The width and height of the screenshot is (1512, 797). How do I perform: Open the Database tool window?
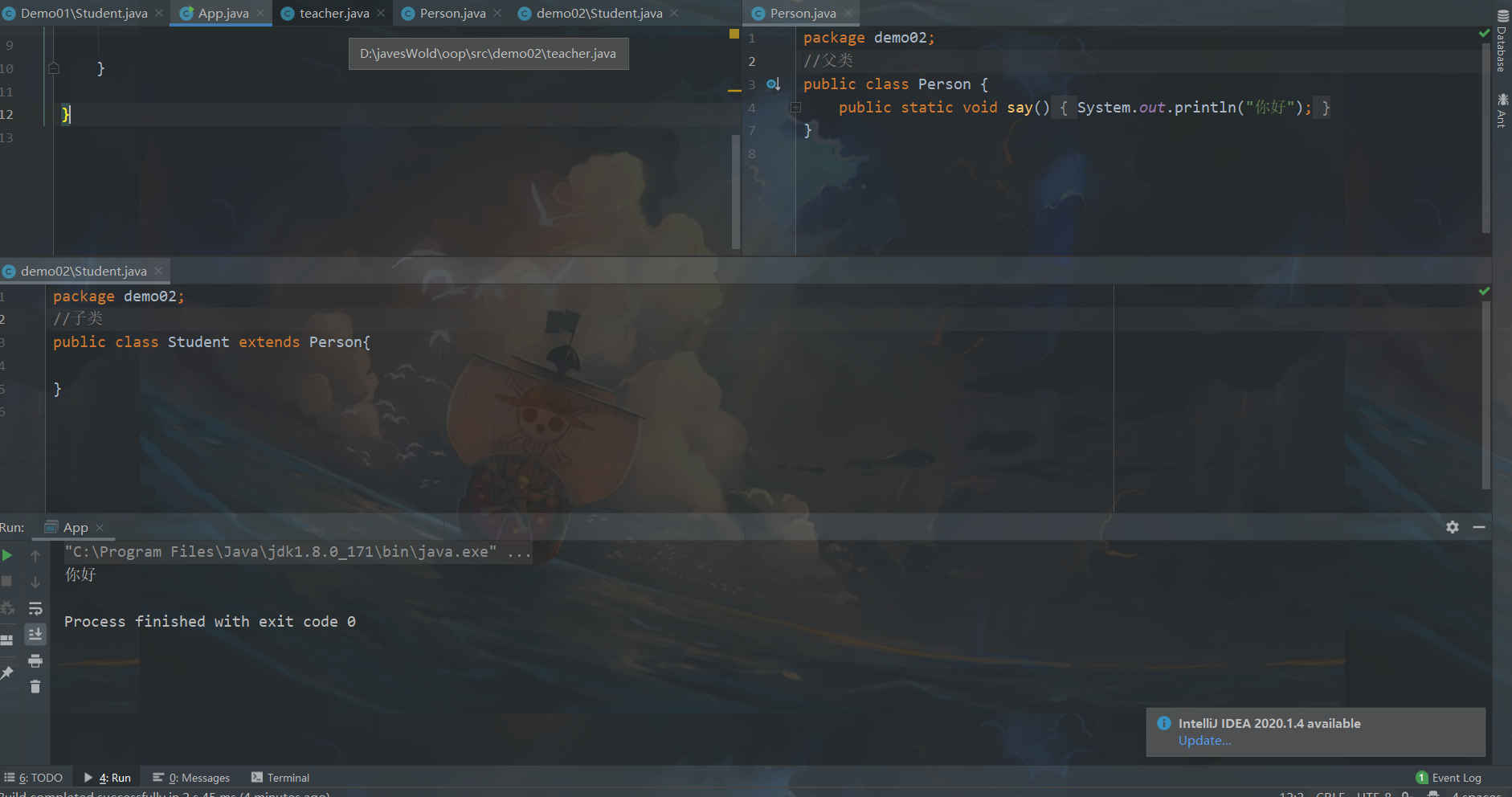(1502, 42)
